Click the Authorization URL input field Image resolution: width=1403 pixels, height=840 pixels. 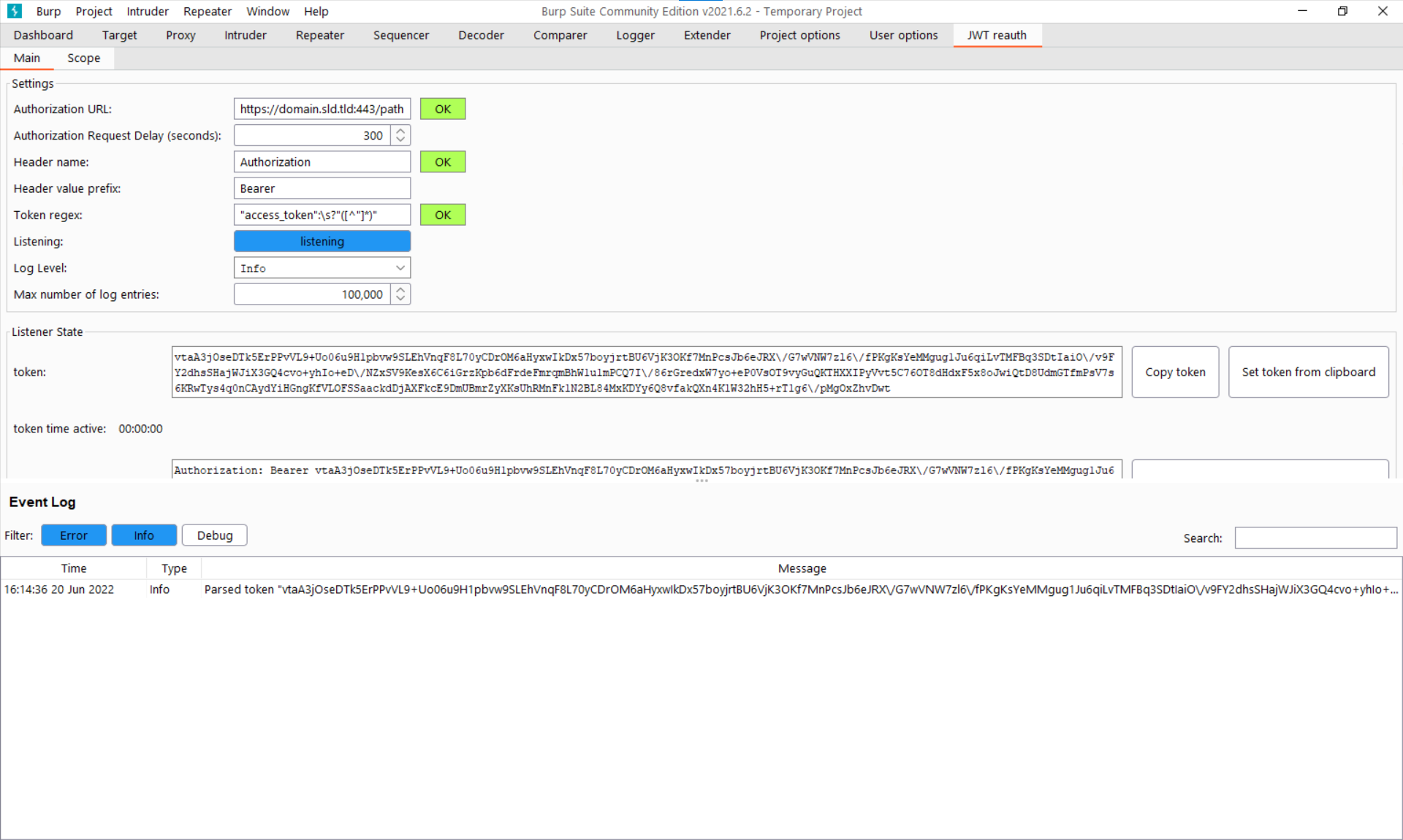point(322,109)
